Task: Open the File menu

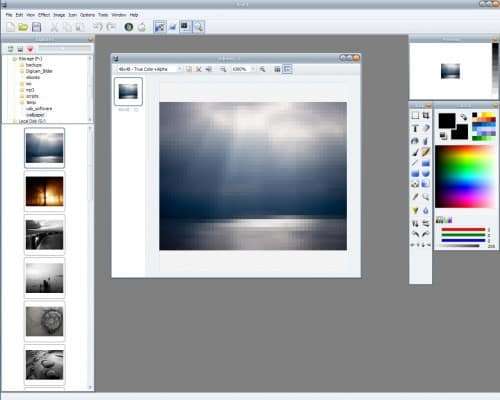Action: pos(9,15)
